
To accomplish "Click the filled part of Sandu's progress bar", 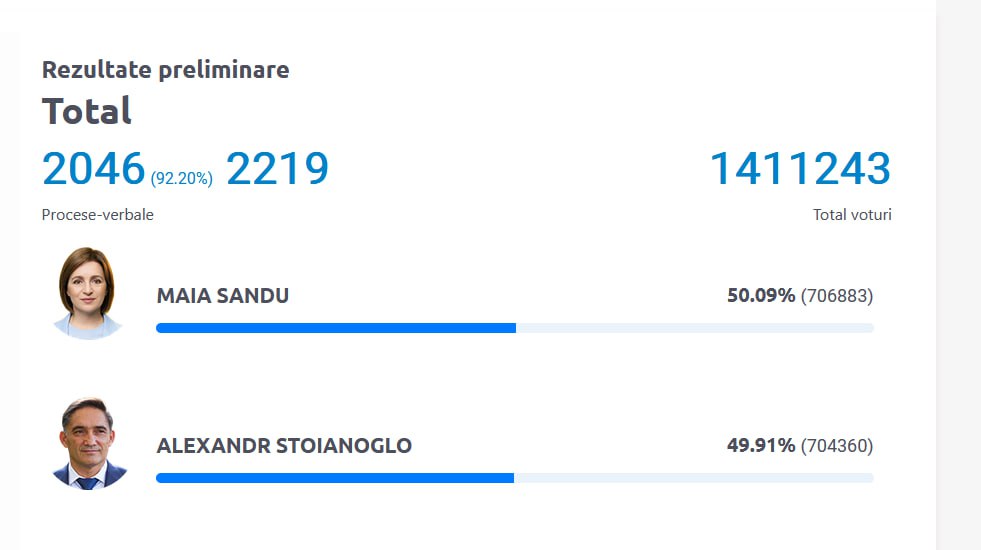I will [x=335, y=328].
